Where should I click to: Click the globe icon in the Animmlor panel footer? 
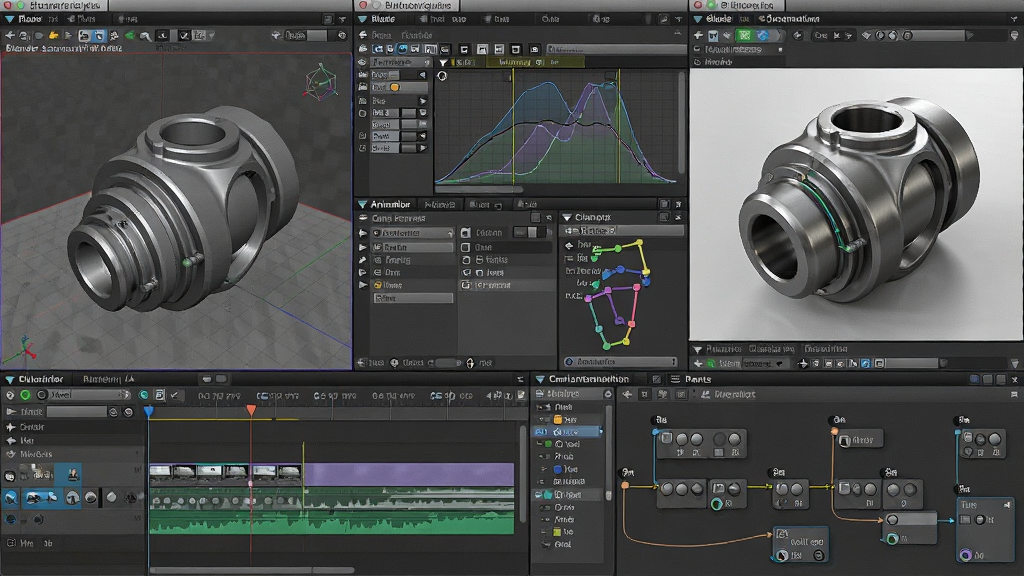tap(394, 362)
